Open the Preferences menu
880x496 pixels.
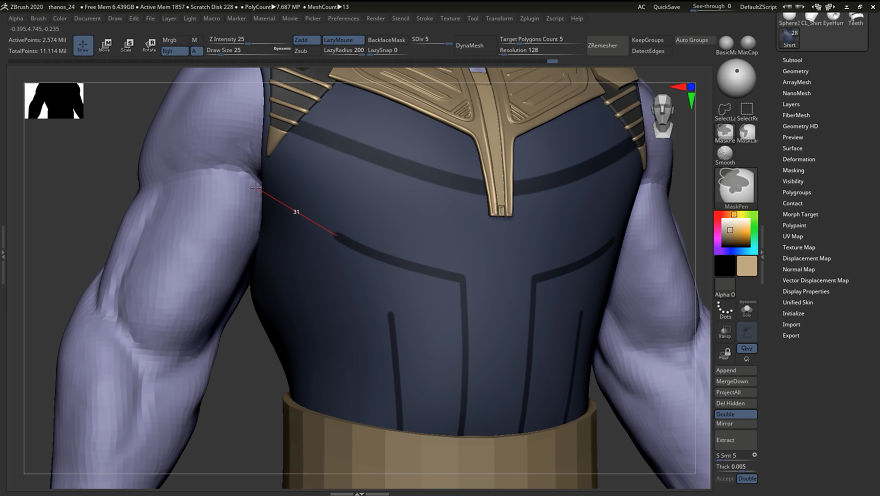(x=343, y=19)
